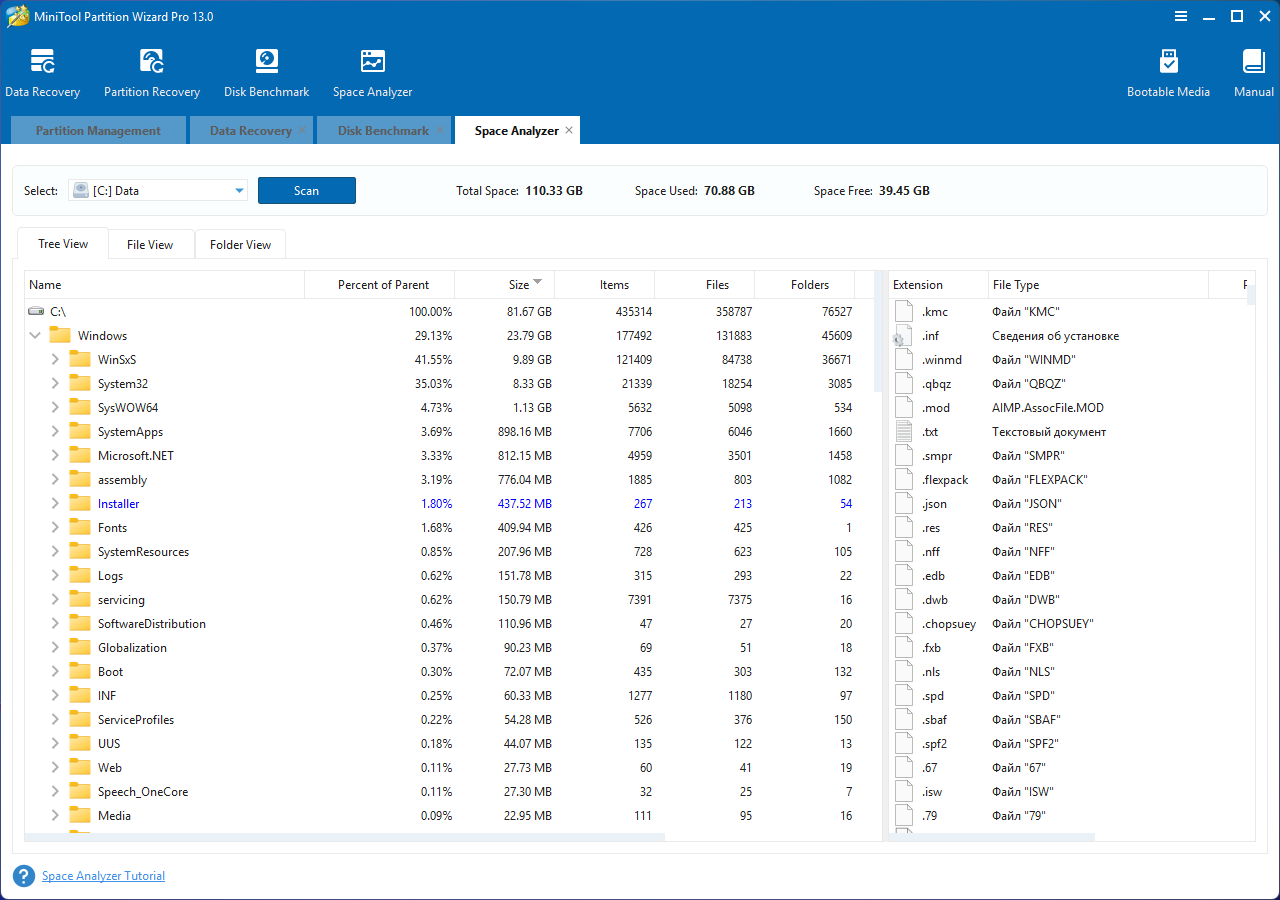
Task: Select the .chopsuey extension row
Action: click(1070, 624)
